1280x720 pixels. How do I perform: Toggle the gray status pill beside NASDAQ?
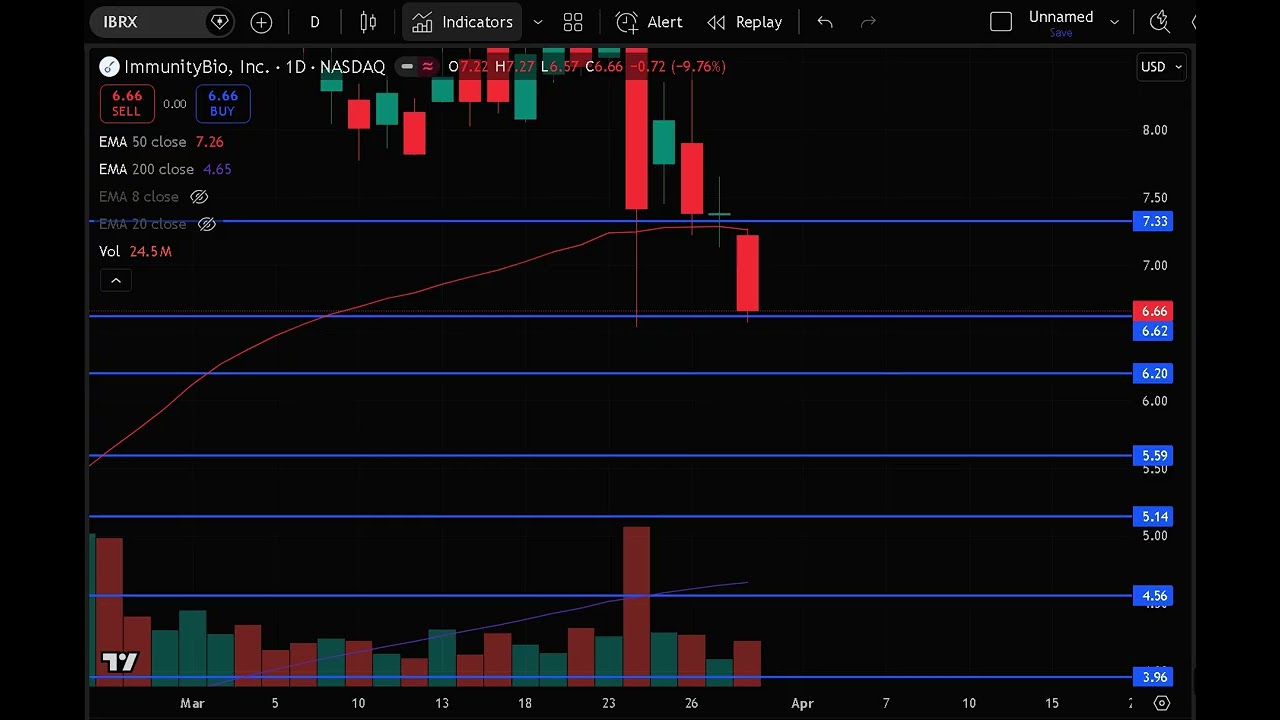[405, 67]
